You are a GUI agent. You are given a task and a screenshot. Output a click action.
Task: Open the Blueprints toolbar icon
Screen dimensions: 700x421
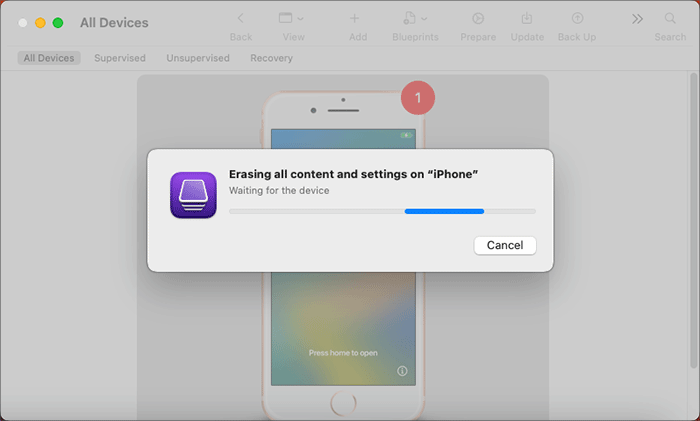[x=409, y=18]
